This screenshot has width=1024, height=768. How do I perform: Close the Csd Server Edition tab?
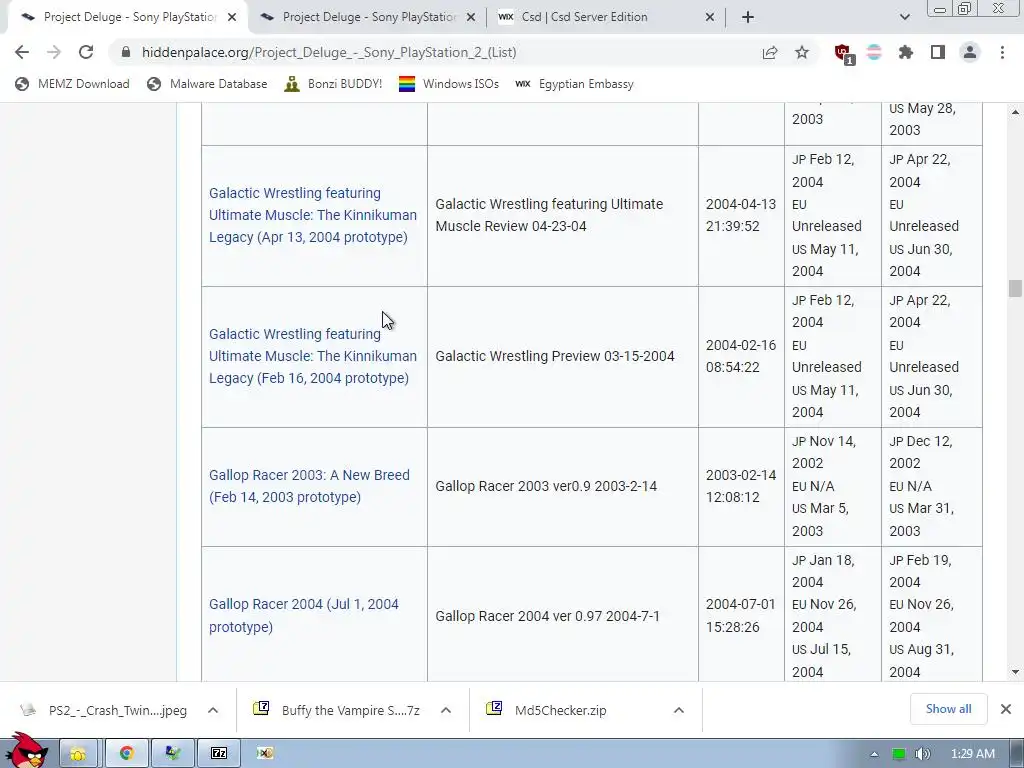[x=710, y=18]
